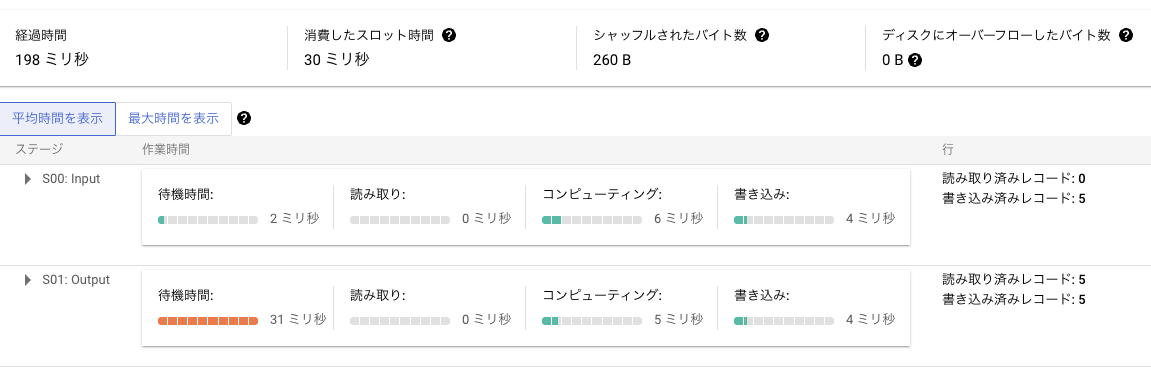Click the ステージ column header
The width and height of the screenshot is (1151, 380).
(x=40, y=150)
